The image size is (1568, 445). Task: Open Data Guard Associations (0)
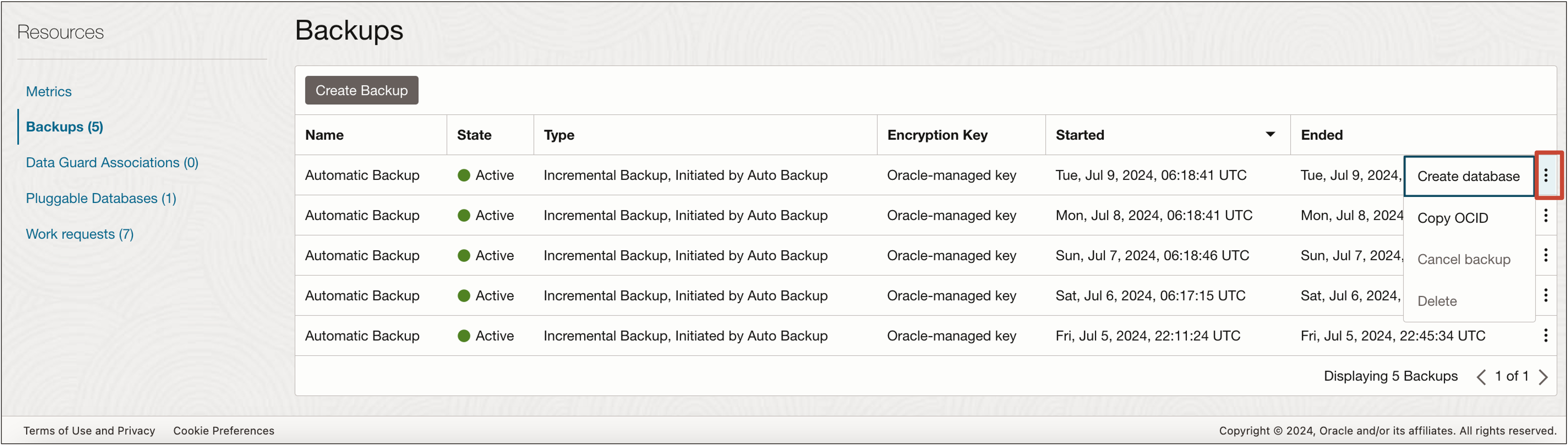112,163
